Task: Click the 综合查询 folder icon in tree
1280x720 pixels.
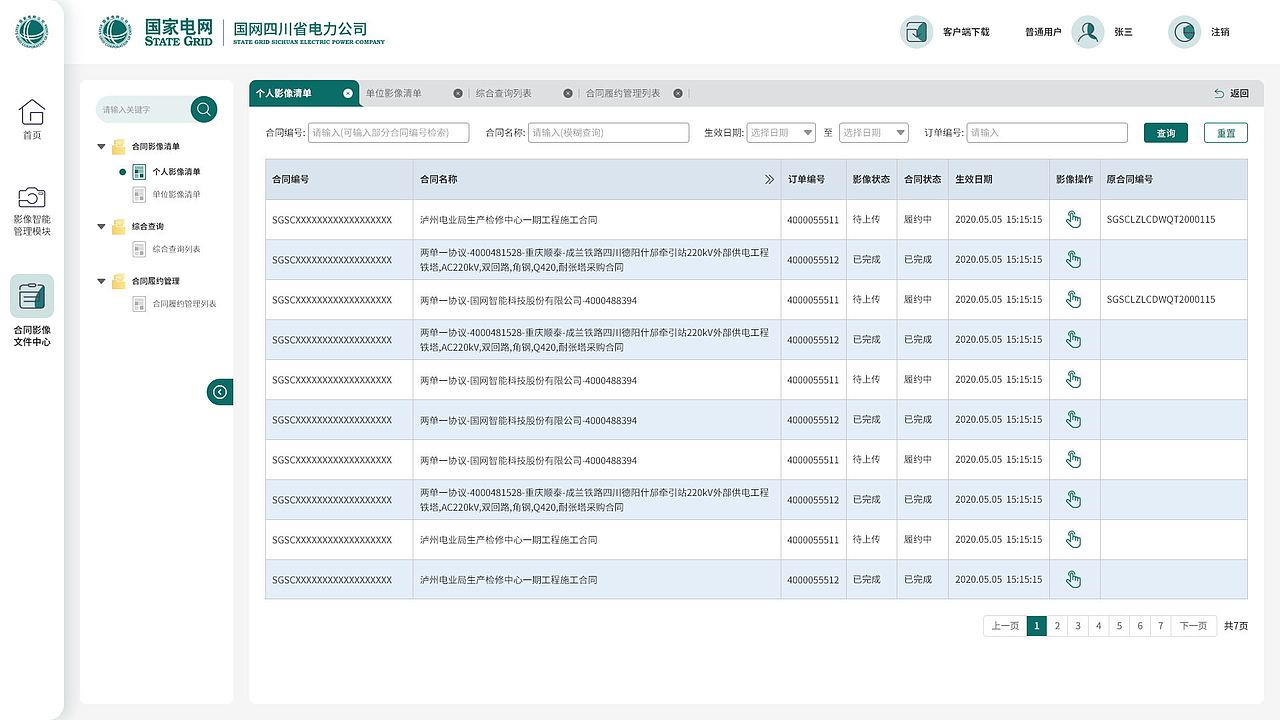Action: pyautogui.click(x=119, y=226)
